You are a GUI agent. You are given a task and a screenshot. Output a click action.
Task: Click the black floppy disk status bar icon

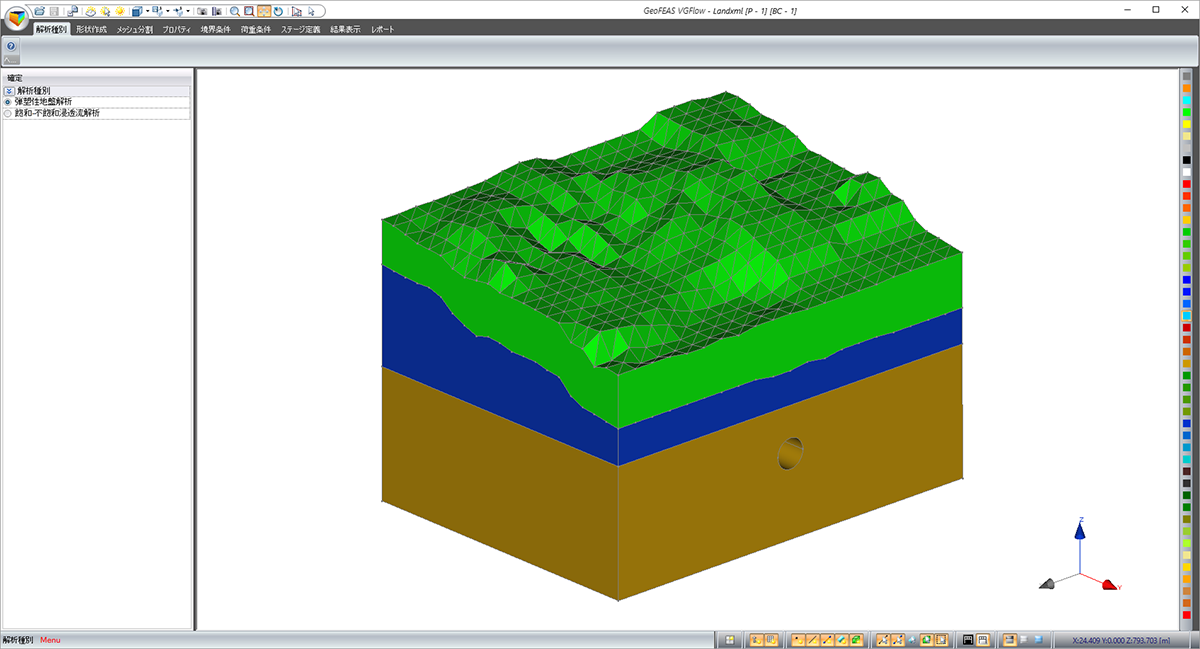tap(968, 639)
